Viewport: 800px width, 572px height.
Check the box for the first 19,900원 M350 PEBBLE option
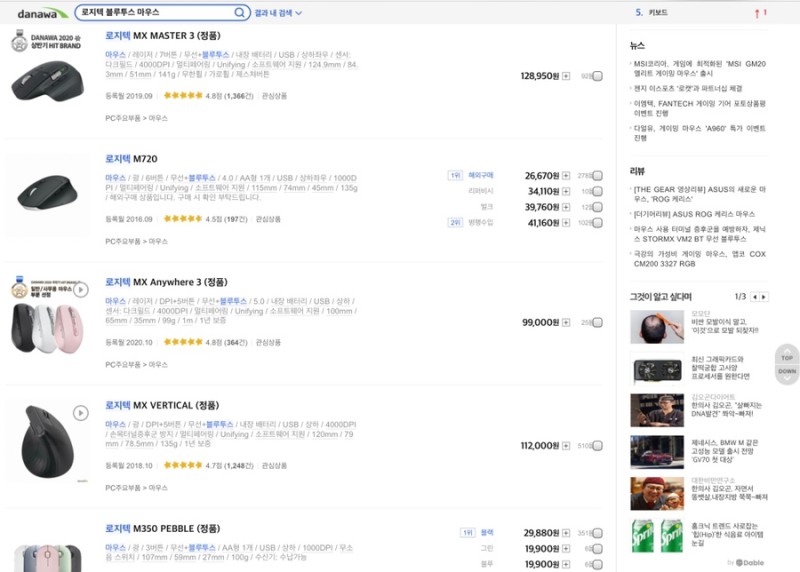pos(597,549)
